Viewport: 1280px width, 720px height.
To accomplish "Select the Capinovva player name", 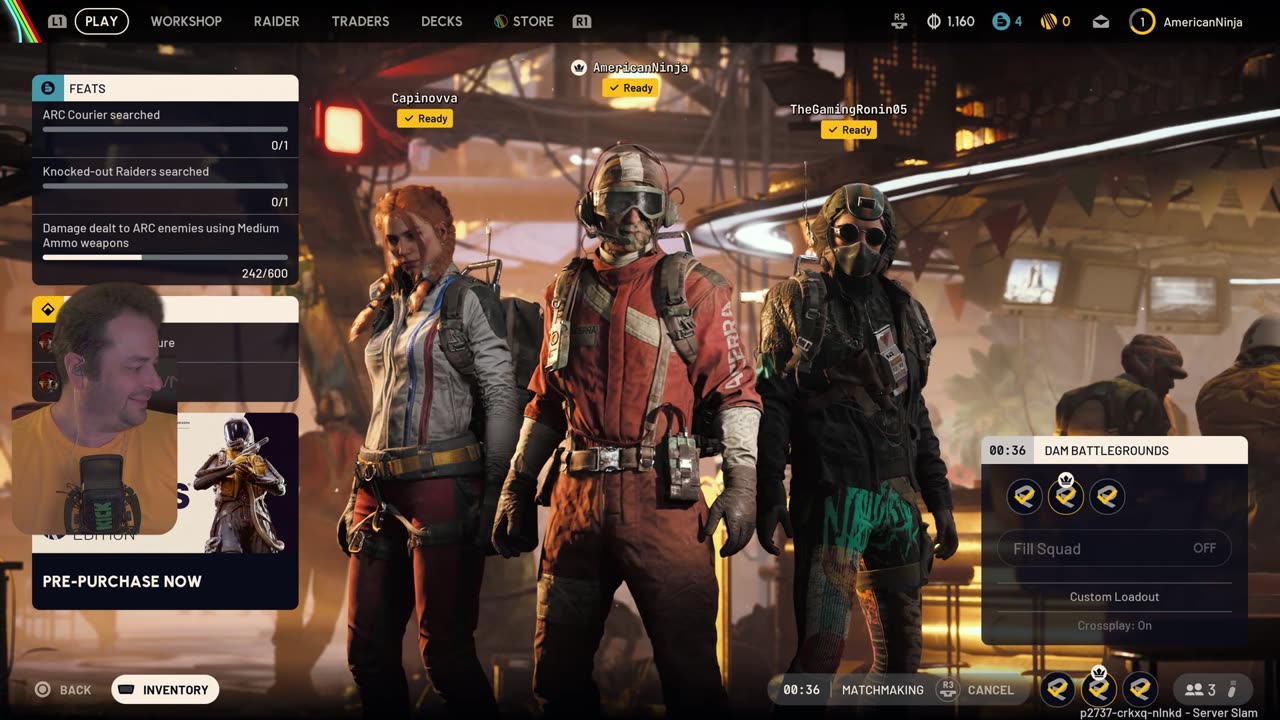I will tap(425, 98).
